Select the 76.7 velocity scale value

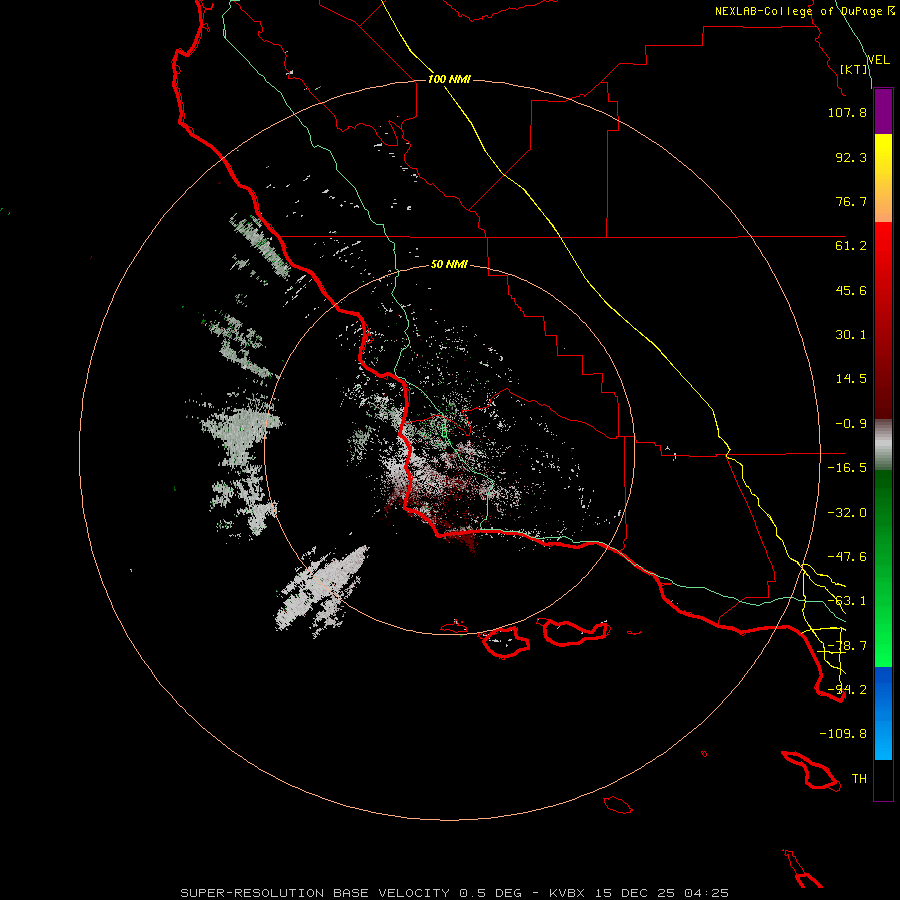(x=851, y=201)
